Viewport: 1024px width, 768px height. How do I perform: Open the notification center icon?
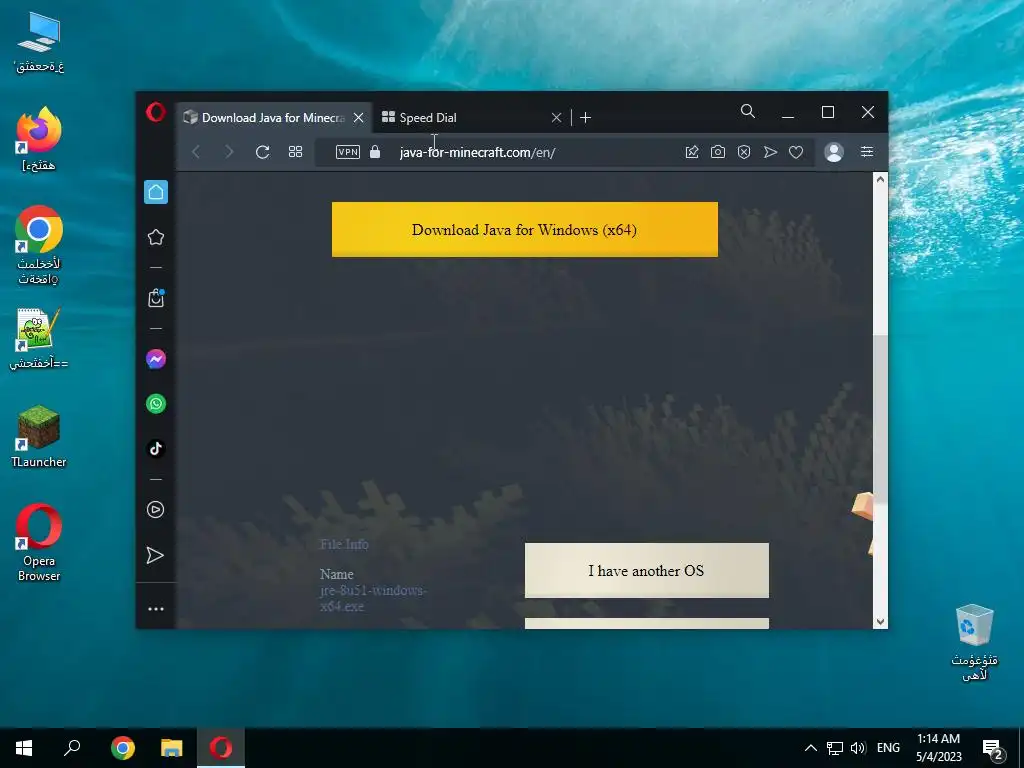pyautogui.click(x=993, y=749)
